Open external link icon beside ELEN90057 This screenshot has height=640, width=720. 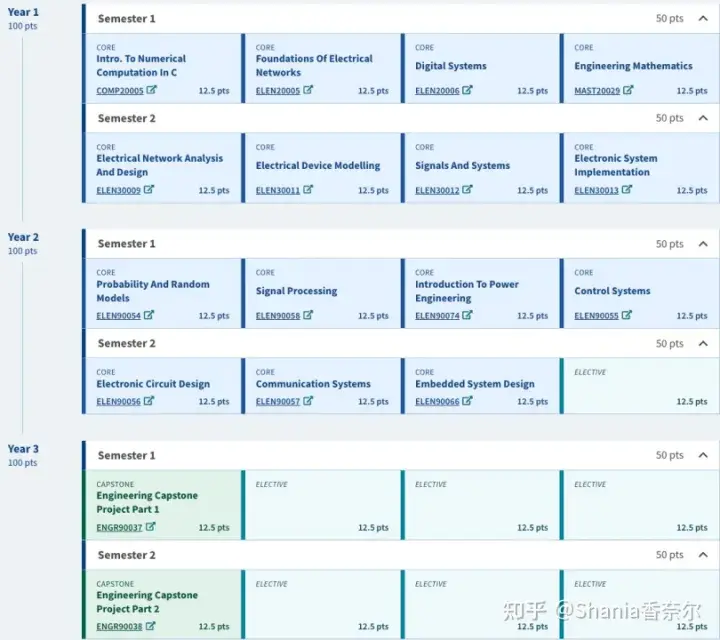click(x=308, y=401)
